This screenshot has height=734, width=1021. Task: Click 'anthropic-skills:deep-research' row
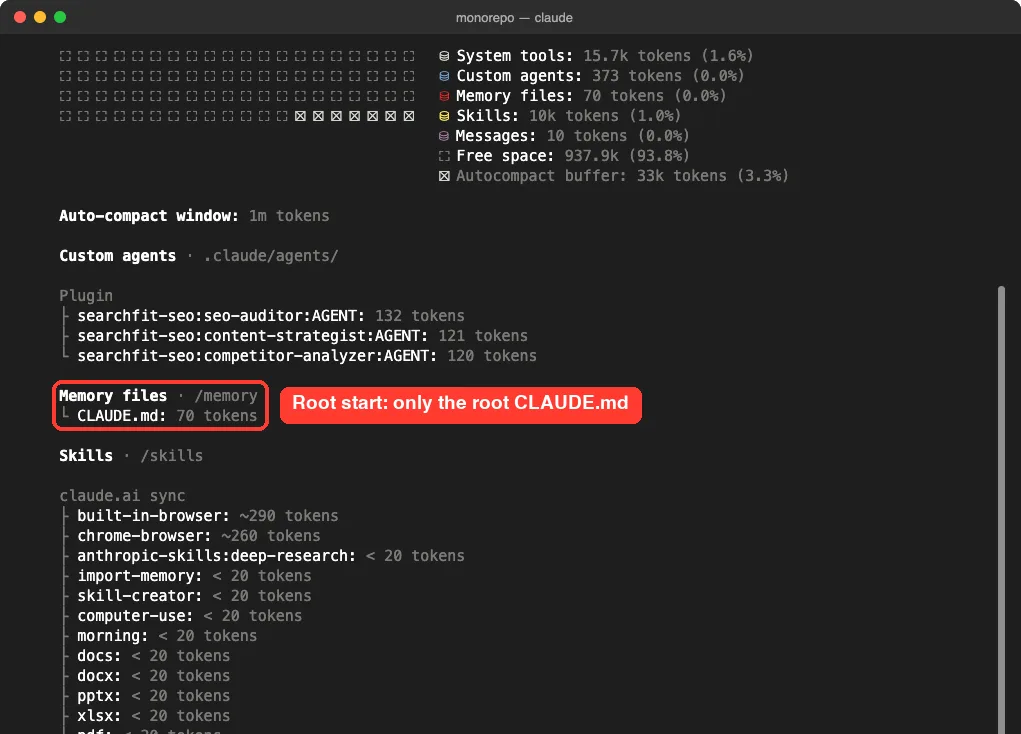pyautogui.click(x=271, y=556)
